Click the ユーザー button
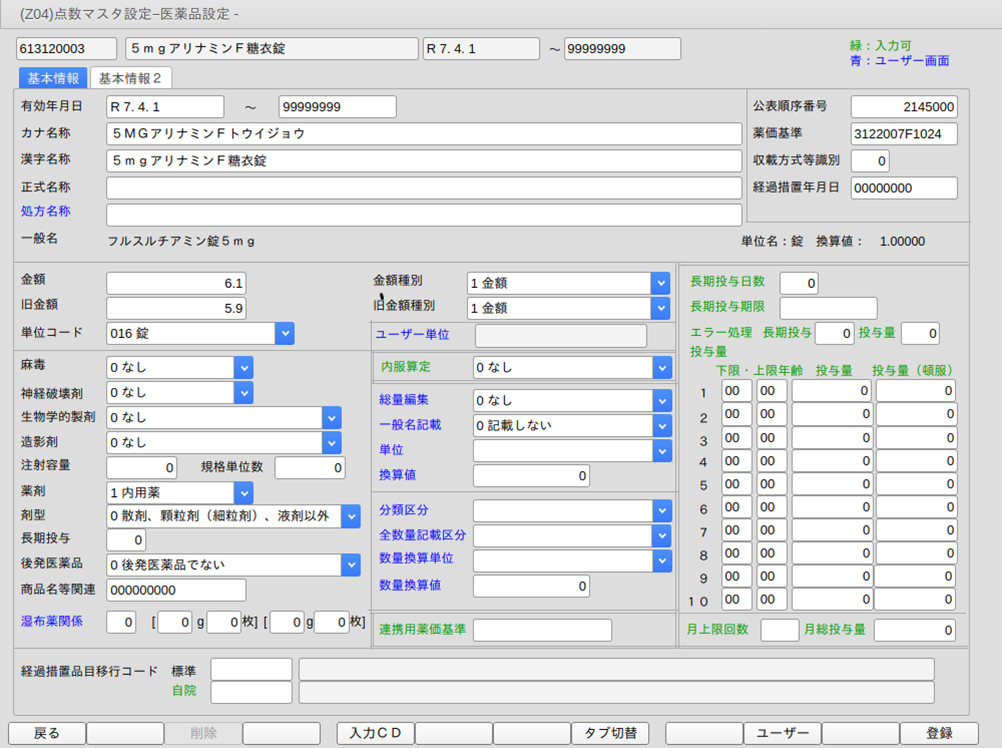Screen dimensions: 1002x748 [782, 733]
